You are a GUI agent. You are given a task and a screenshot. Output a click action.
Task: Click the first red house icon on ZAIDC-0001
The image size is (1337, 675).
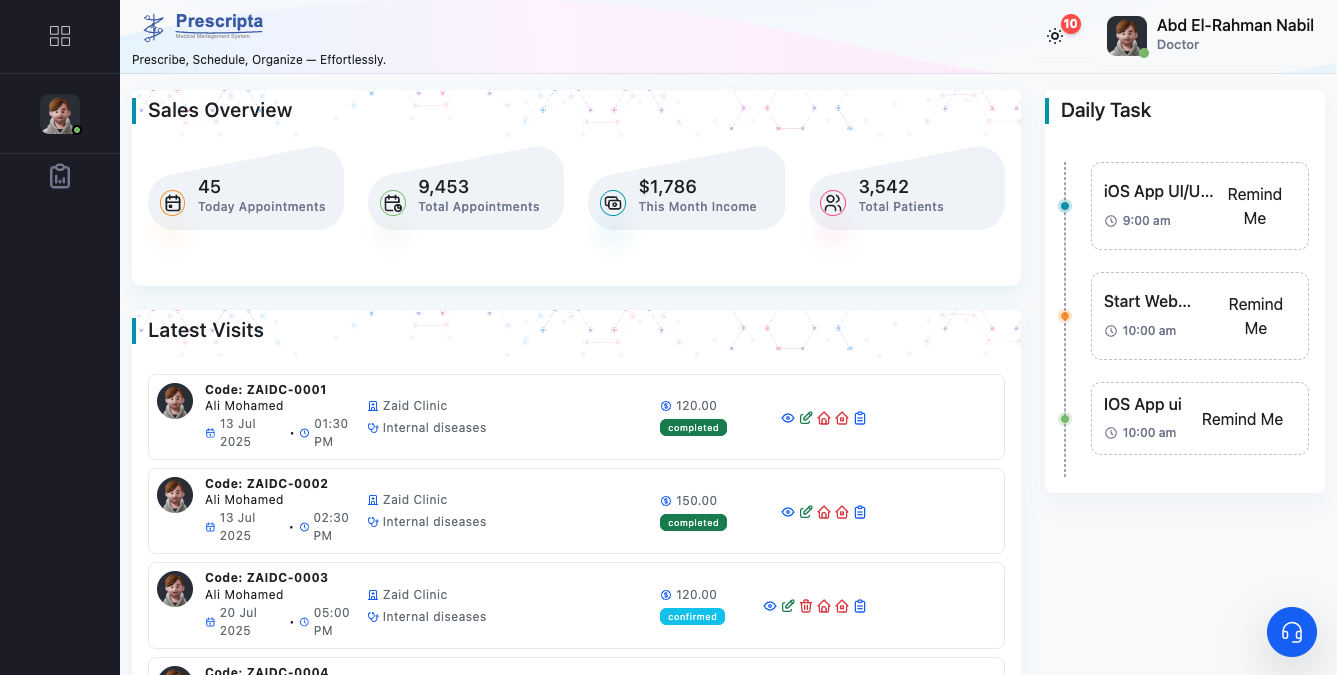[824, 418]
